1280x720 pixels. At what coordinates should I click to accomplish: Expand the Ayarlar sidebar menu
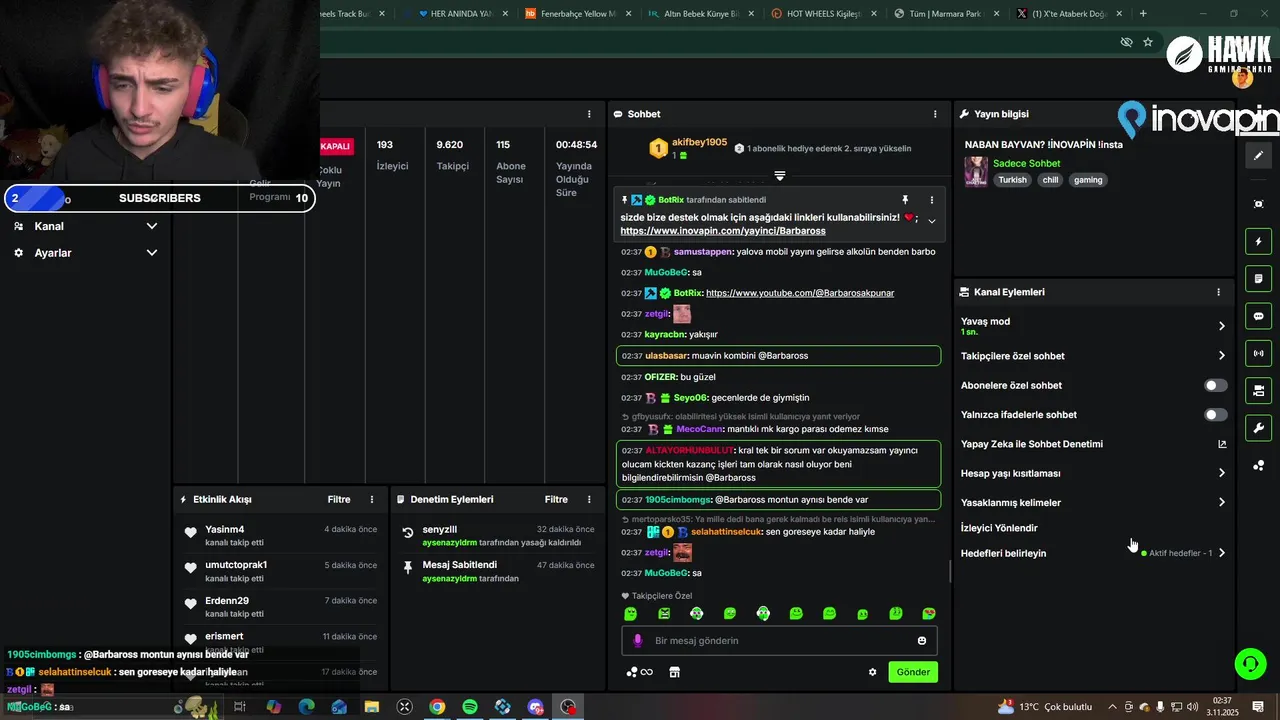pyautogui.click(x=86, y=253)
